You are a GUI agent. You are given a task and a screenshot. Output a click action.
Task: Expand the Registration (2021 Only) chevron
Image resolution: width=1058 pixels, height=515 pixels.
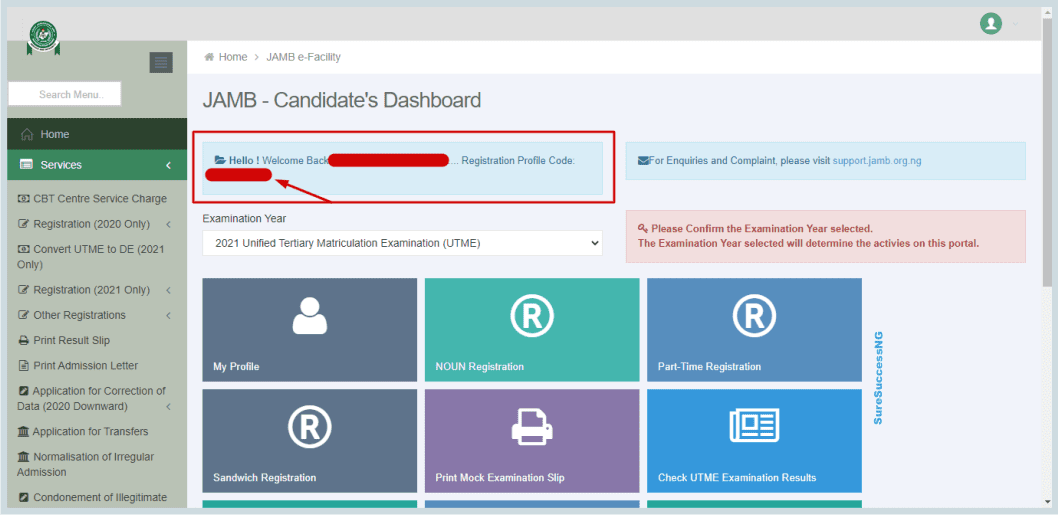pos(168,290)
